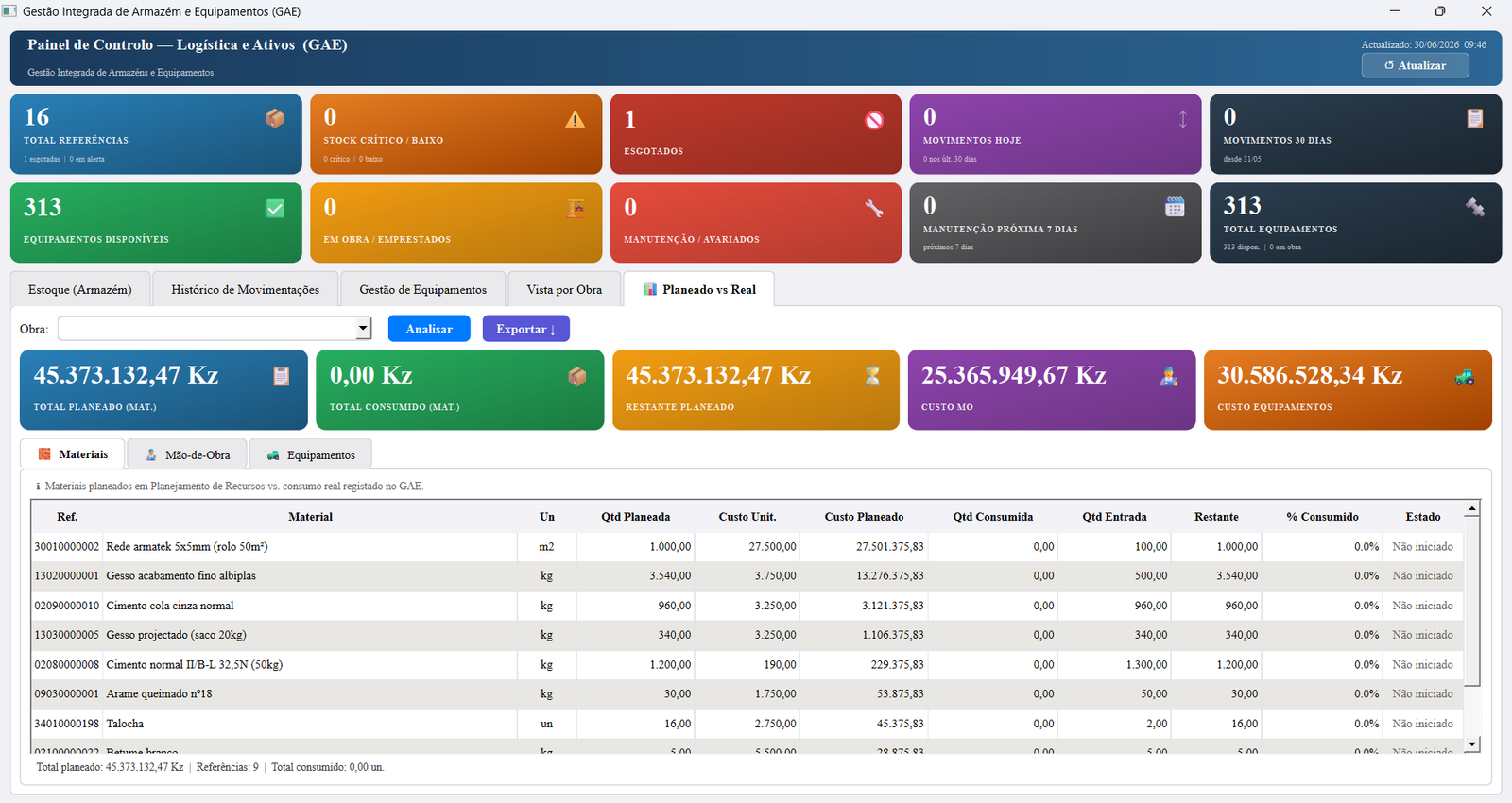Click the hourglass icon on Restante Planeado card

tap(872, 376)
